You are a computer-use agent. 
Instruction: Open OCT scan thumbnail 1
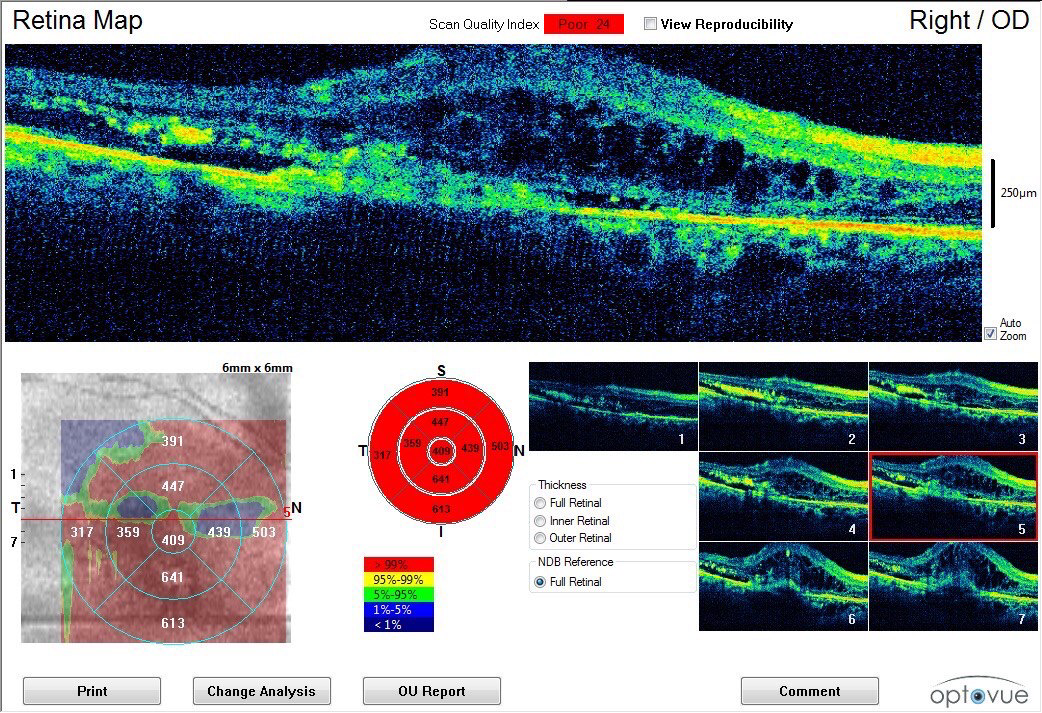click(x=612, y=406)
